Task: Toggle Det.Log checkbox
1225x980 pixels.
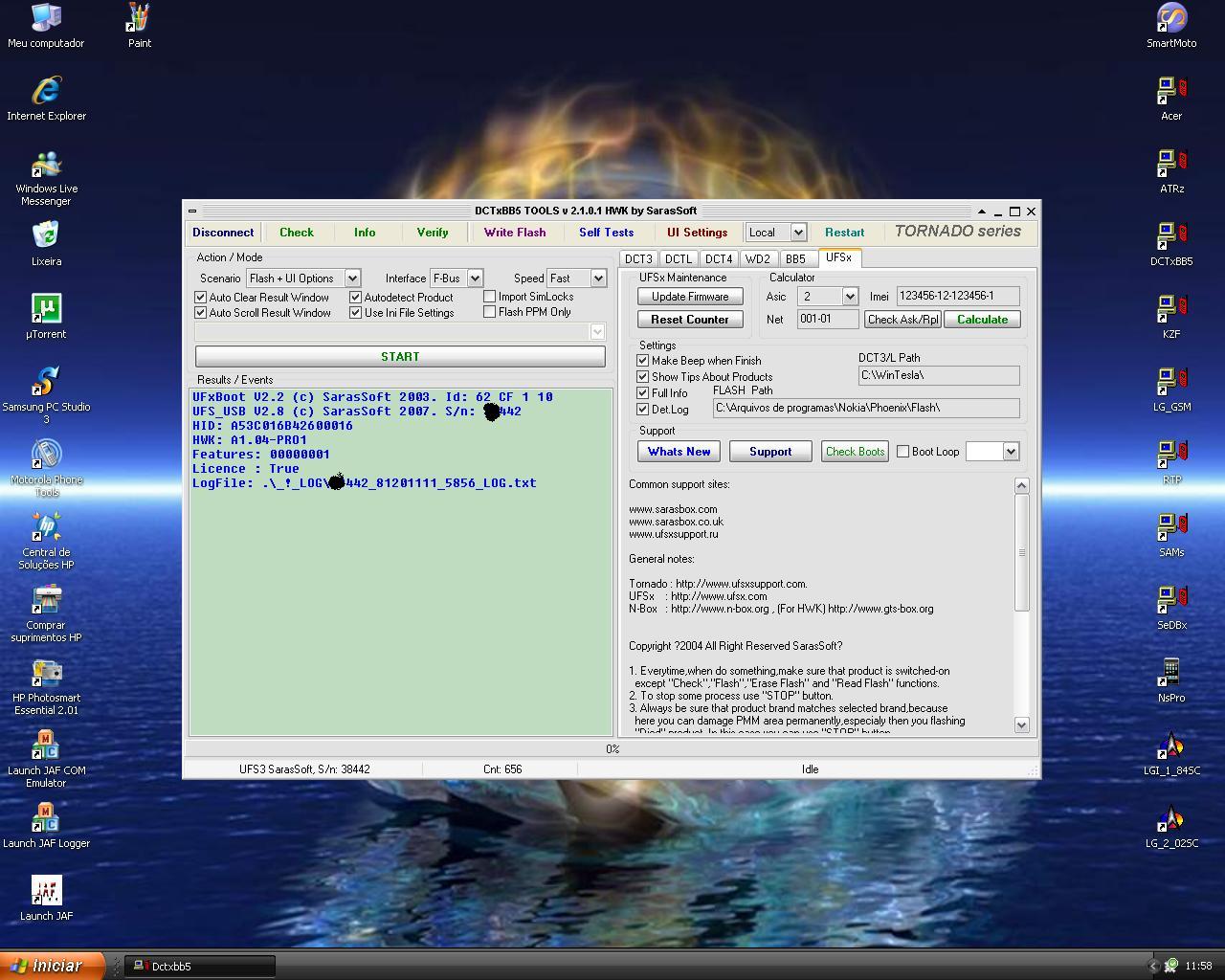Action: tap(643, 410)
